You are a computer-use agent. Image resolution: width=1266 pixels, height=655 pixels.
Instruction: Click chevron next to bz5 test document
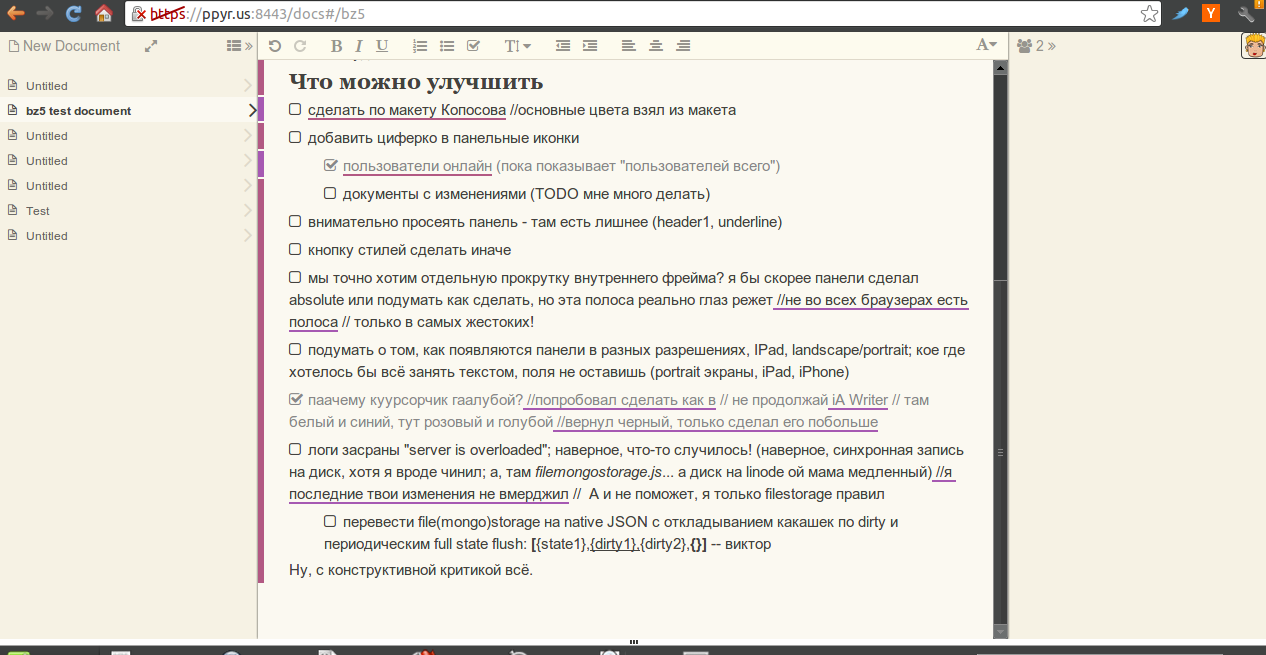click(x=252, y=111)
